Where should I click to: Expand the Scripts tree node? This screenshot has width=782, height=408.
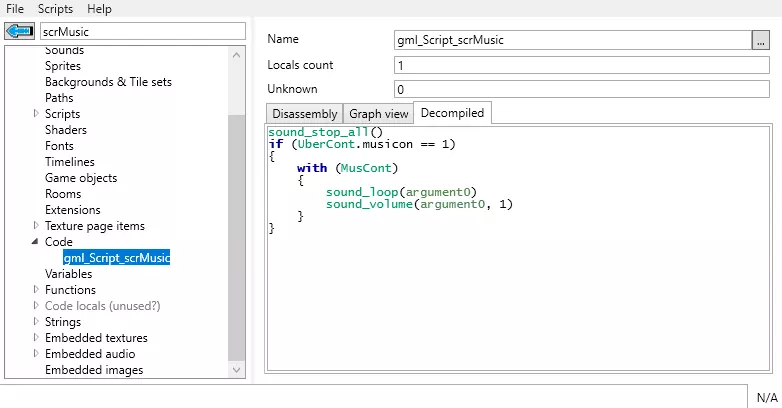tap(37, 114)
